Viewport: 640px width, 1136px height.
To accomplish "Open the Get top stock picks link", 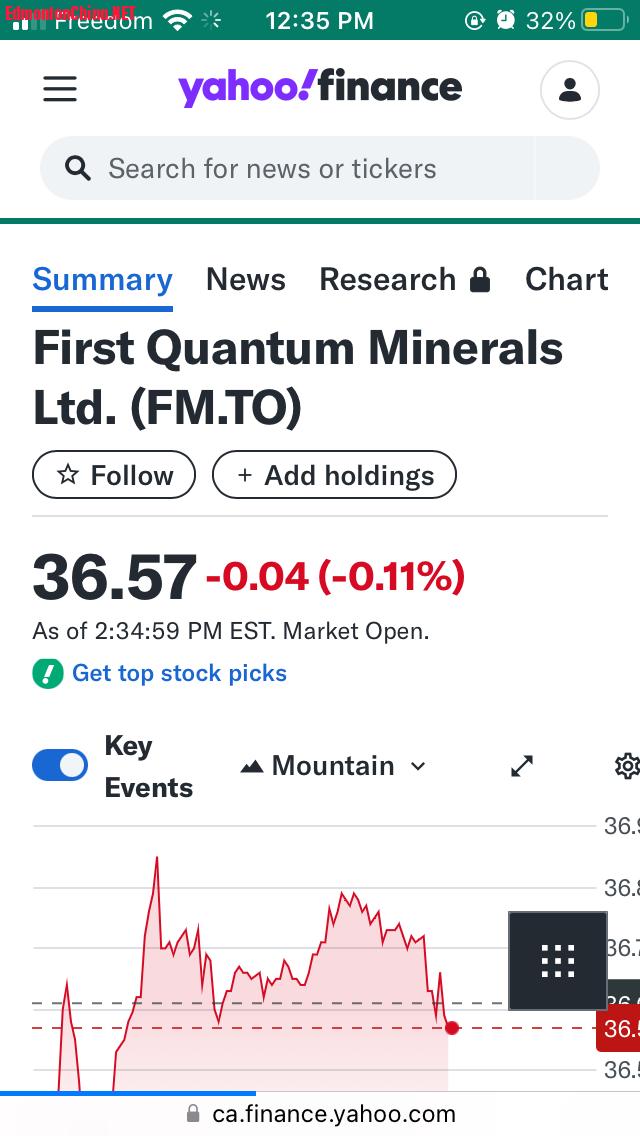I will pyautogui.click(x=179, y=674).
